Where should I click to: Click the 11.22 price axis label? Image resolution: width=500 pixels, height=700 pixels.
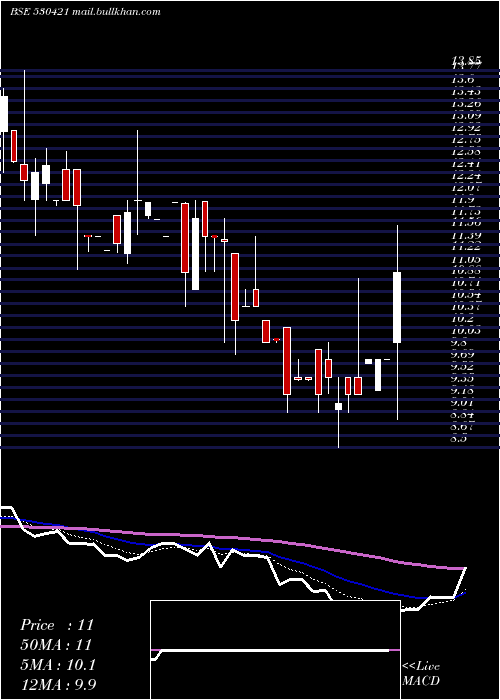point(467,247)
